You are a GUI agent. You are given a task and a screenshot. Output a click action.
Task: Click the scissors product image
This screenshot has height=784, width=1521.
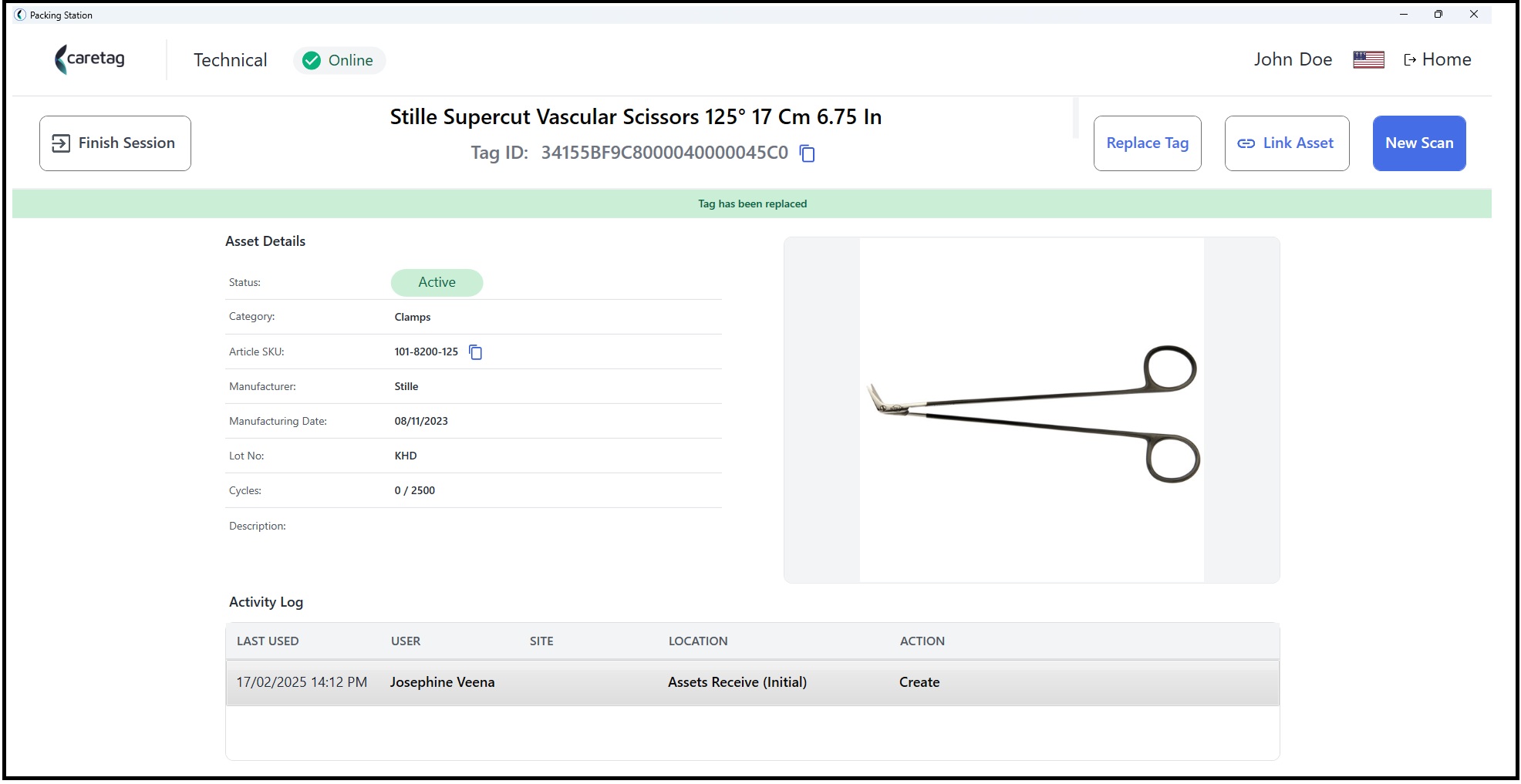pos(1032,410)
